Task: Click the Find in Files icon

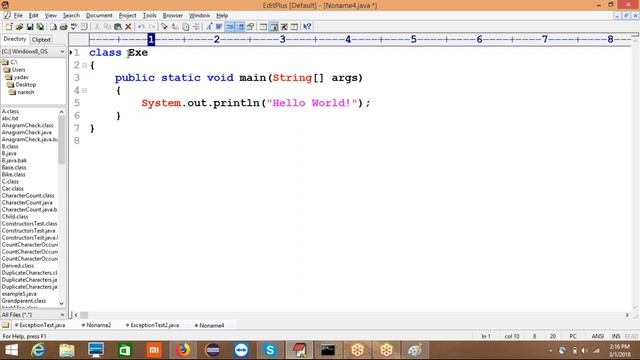Action: (x=186, y=27)
